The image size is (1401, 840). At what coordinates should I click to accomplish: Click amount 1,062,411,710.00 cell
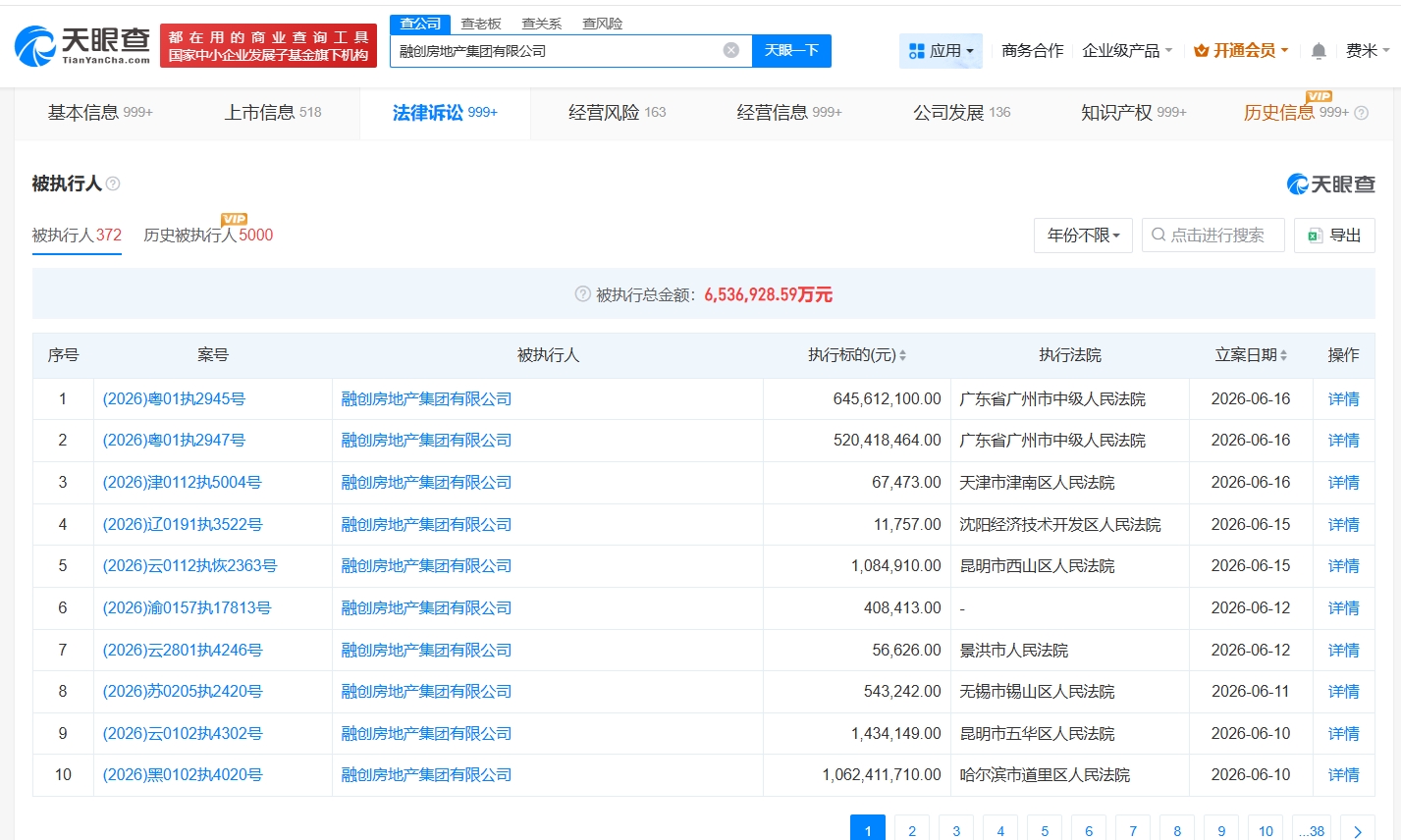coord(882,775)
